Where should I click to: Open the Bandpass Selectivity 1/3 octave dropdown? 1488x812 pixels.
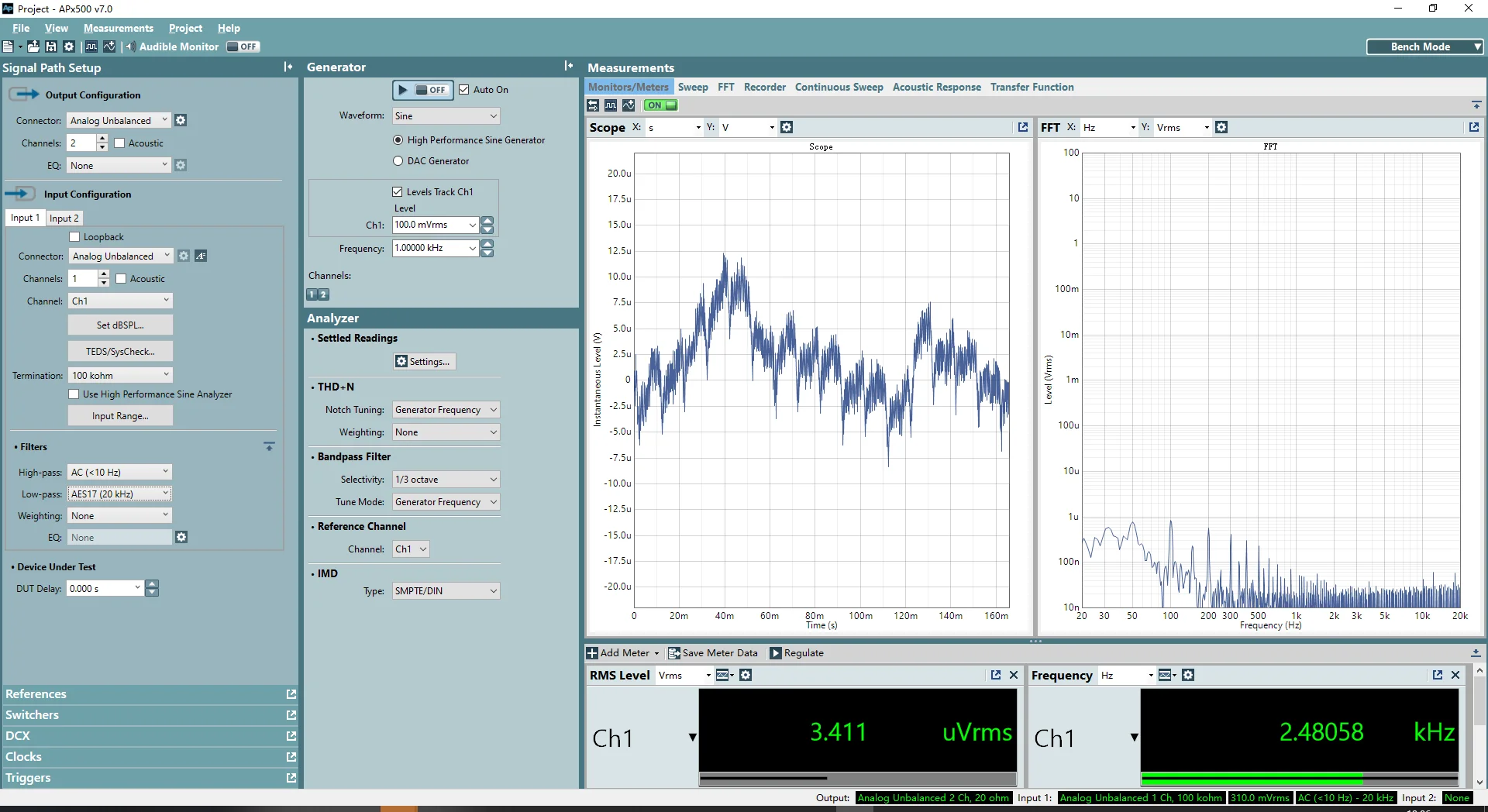446,480
